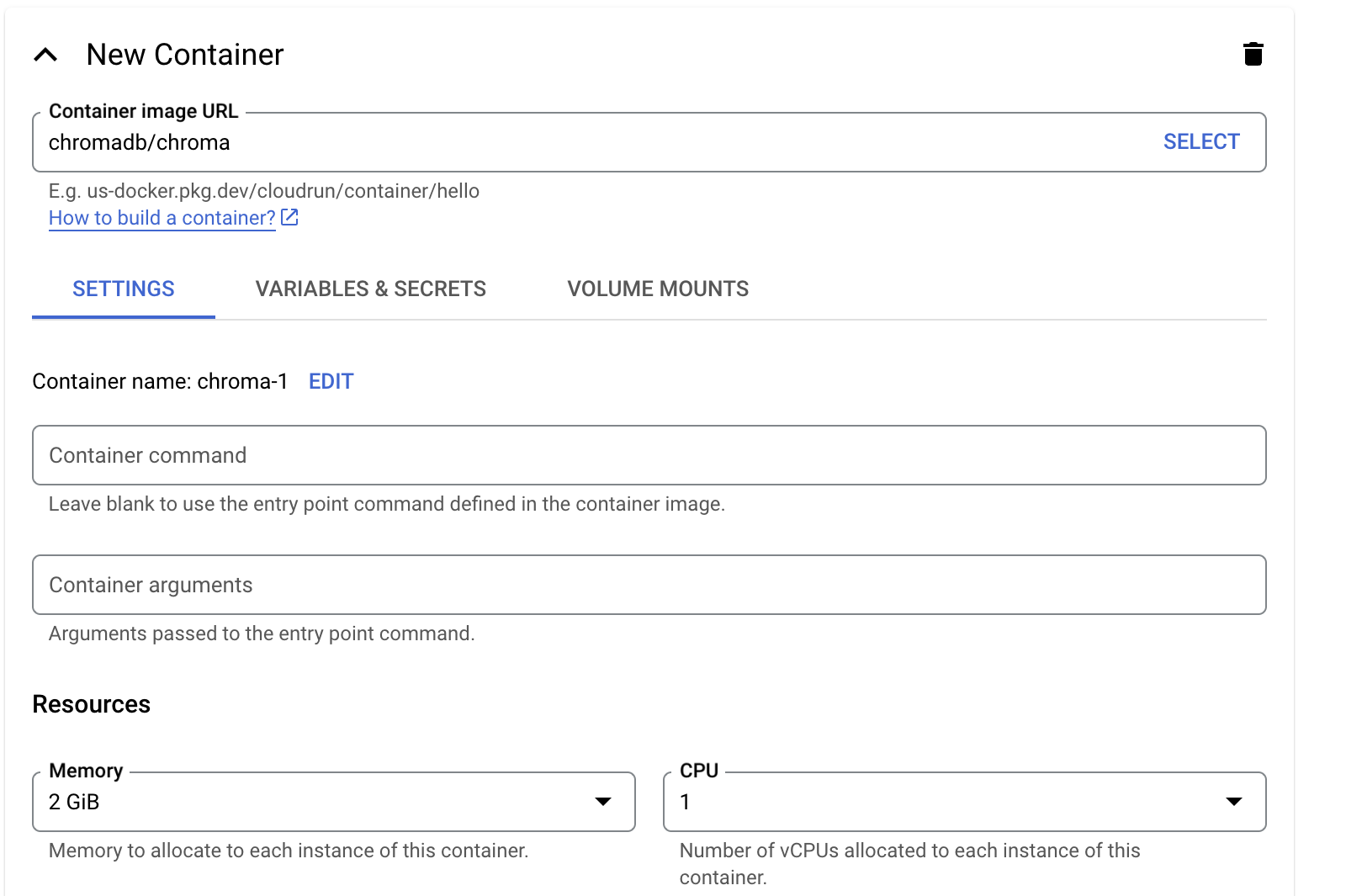Open the VARIABLES & SECRETS tab
Screen dimensions: 1346x896
click(x=370, y=289)
